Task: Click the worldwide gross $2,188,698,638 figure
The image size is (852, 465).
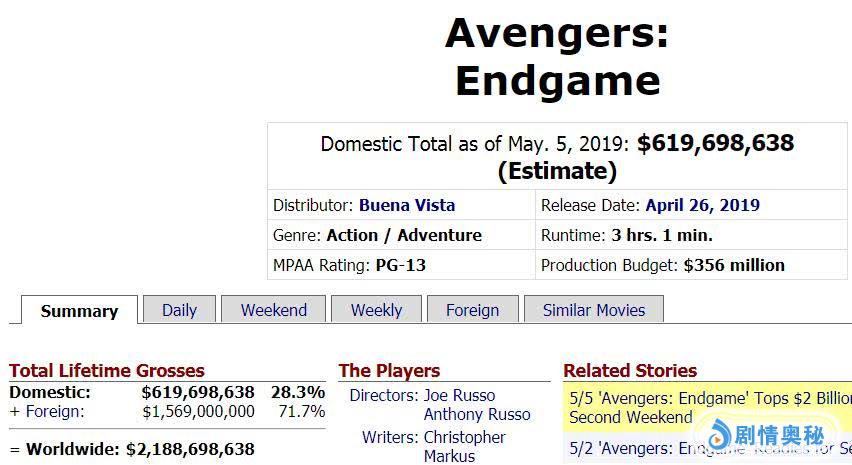Action: click(190, 449)
